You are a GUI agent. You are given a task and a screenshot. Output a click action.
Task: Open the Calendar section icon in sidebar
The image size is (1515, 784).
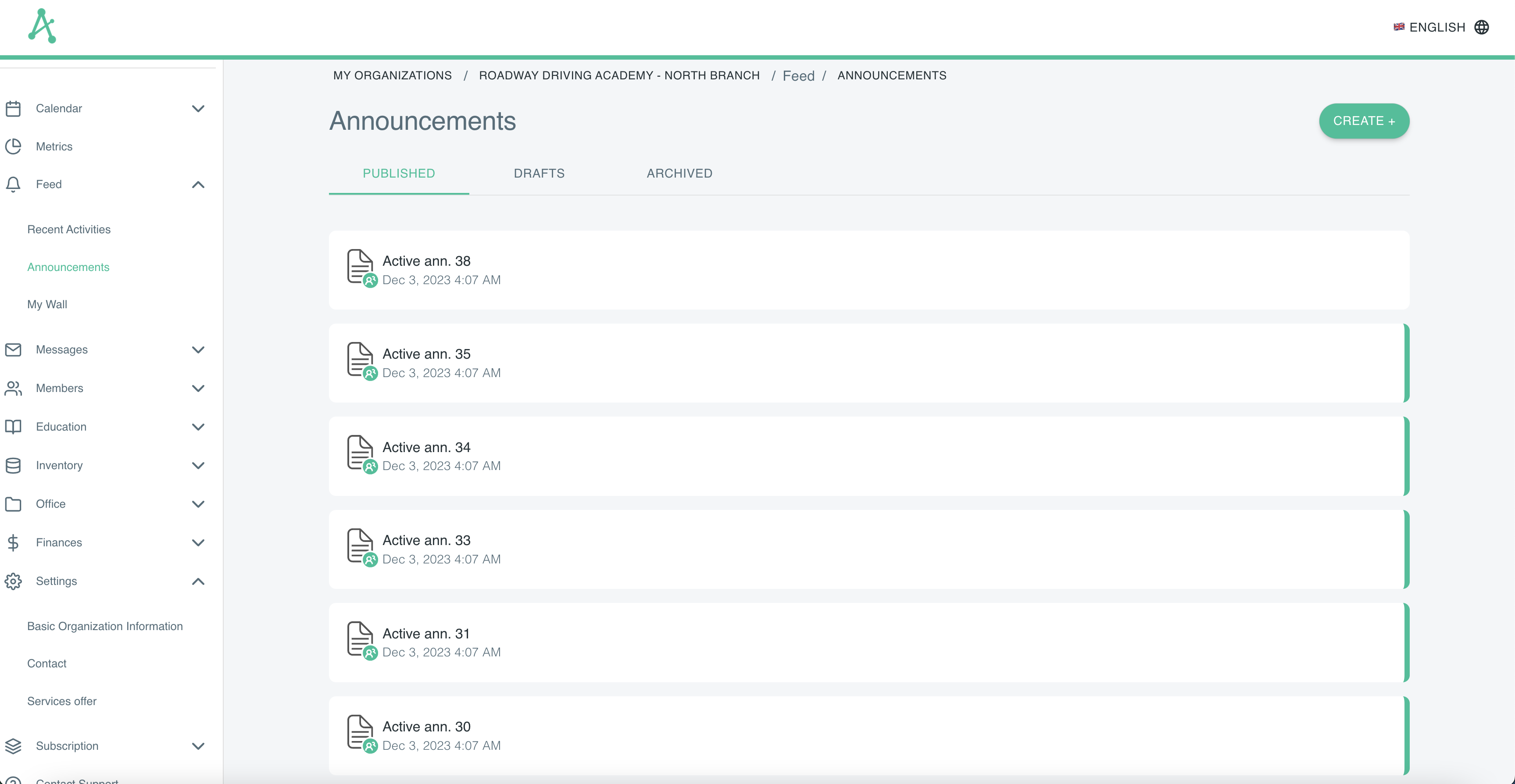coord(14,108)
